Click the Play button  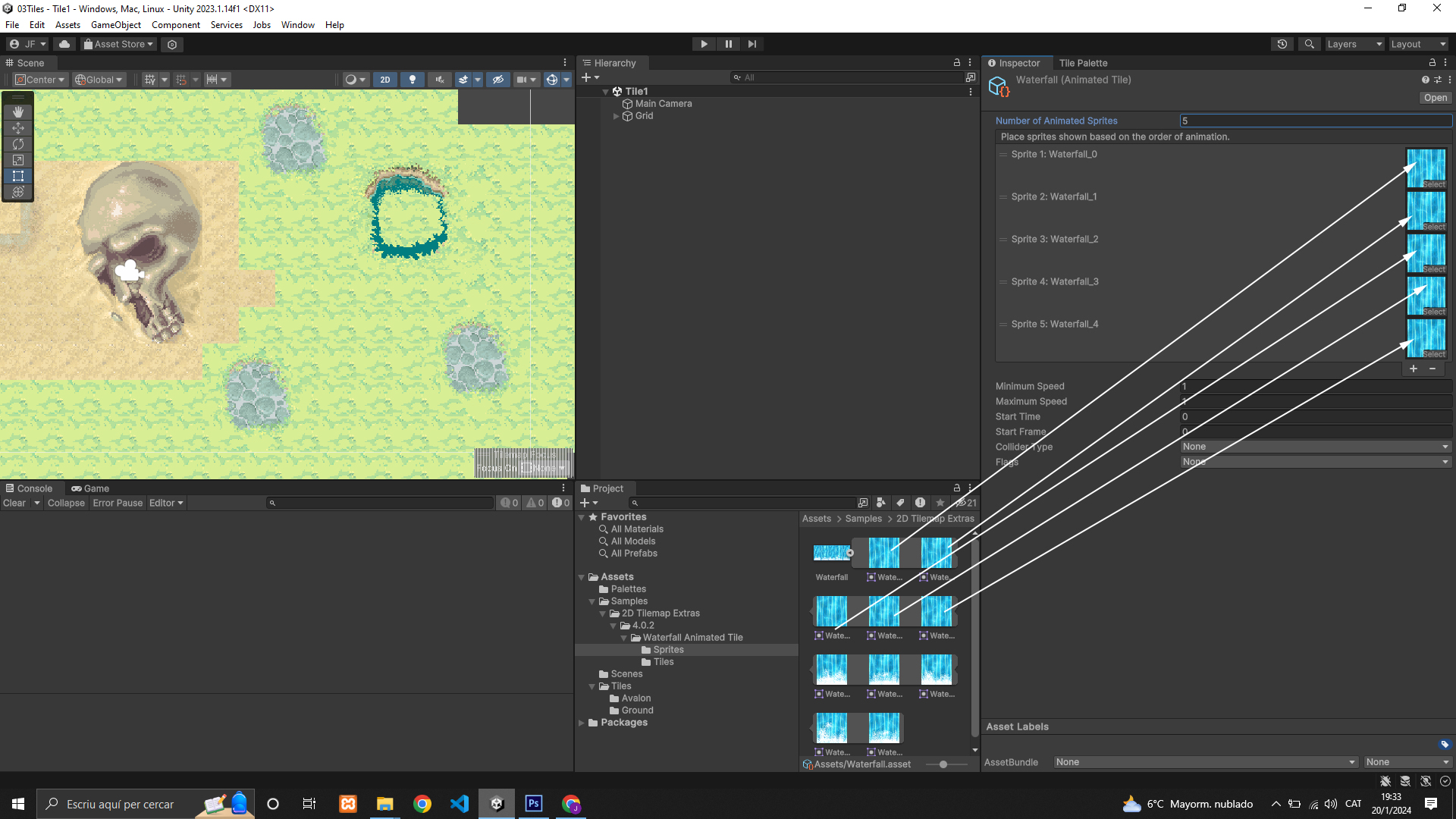(704, 44)
